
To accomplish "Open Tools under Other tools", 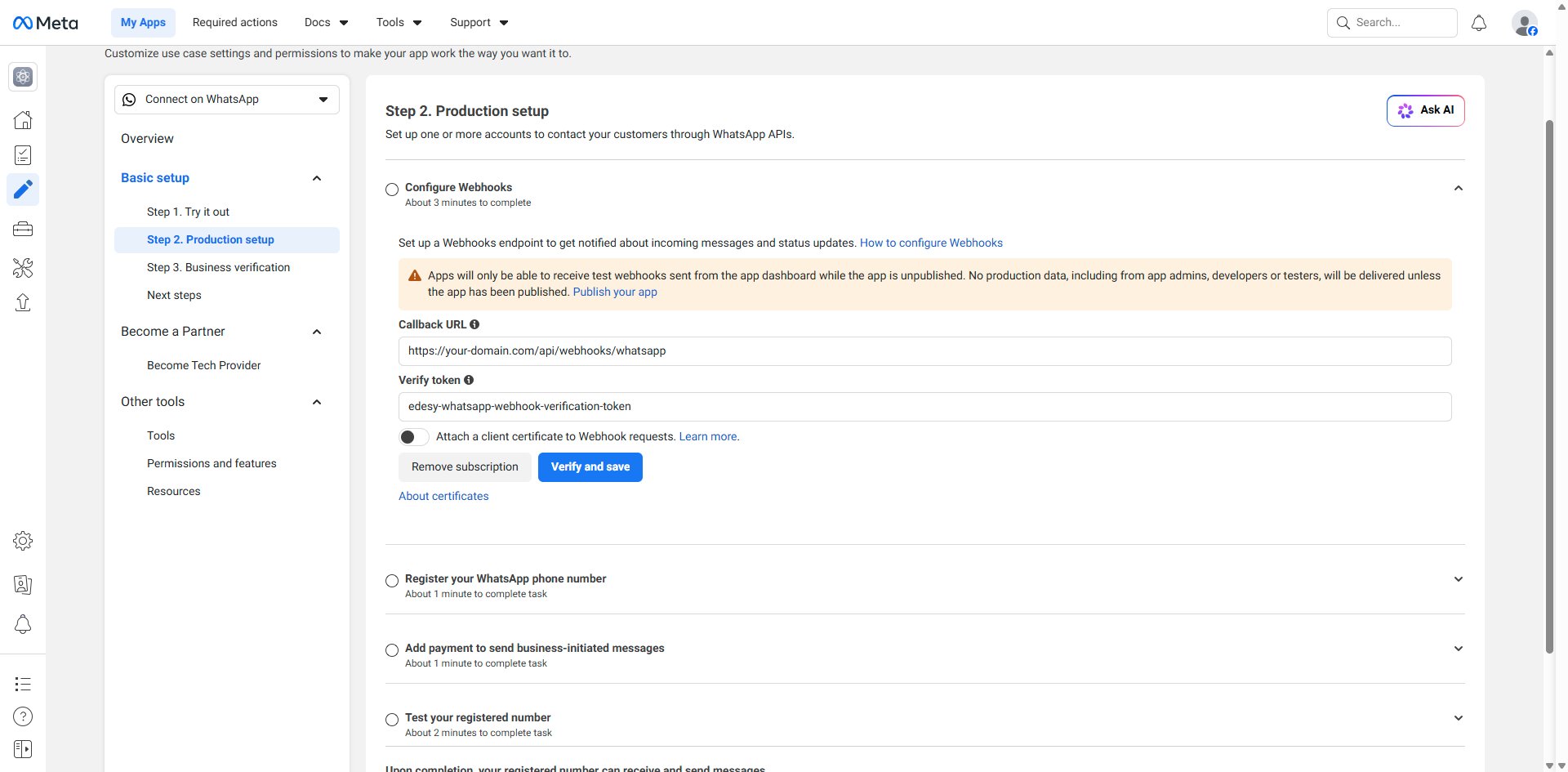I will (161, 435).
